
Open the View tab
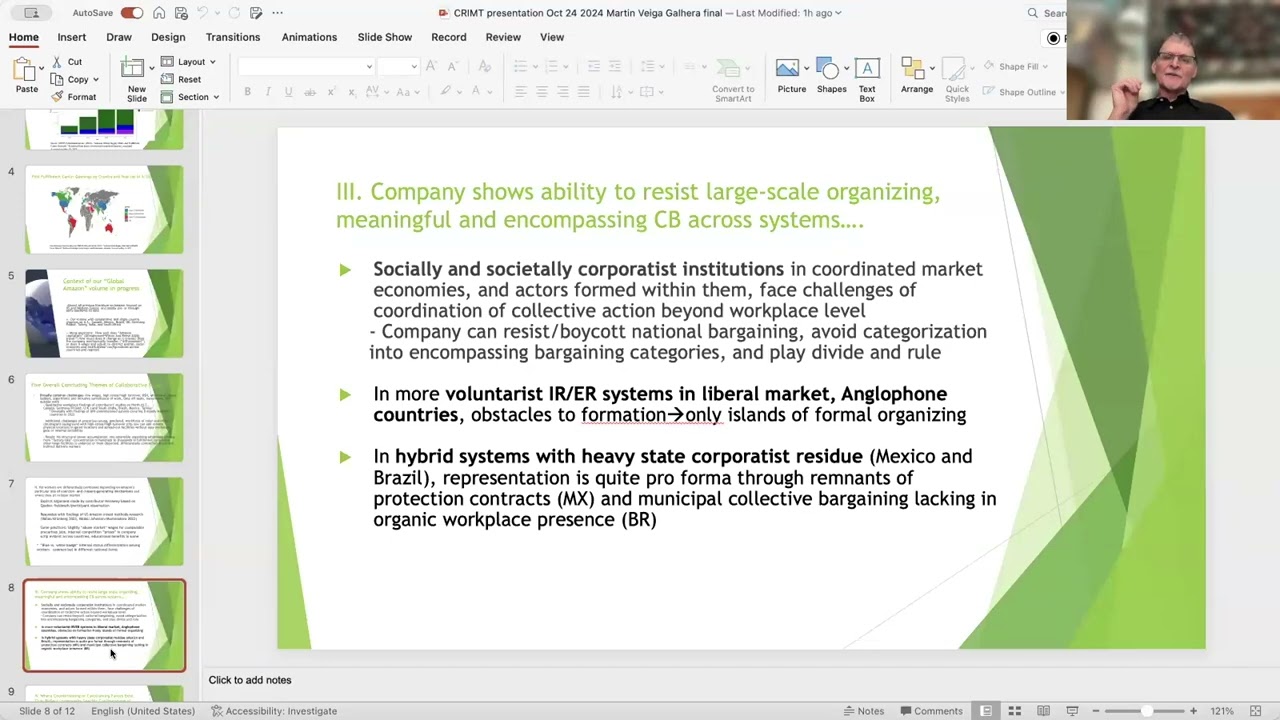(x=552, y=37)
